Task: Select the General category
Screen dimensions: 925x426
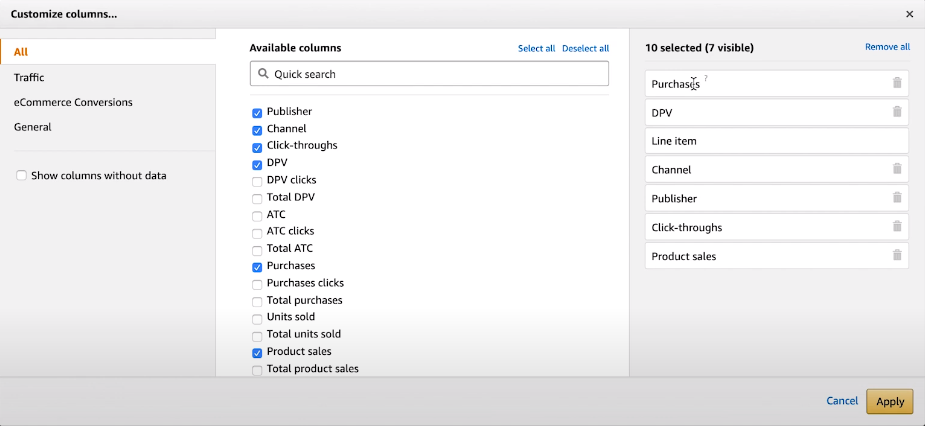Action: (x=33, y=127)
